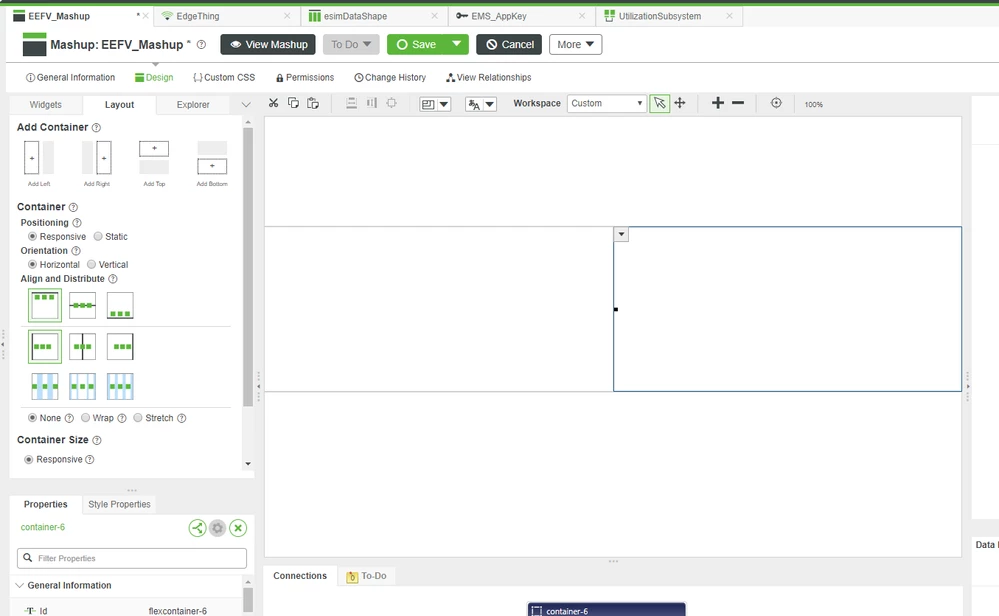Open the Save button dropdown arrow

(456, 45)
